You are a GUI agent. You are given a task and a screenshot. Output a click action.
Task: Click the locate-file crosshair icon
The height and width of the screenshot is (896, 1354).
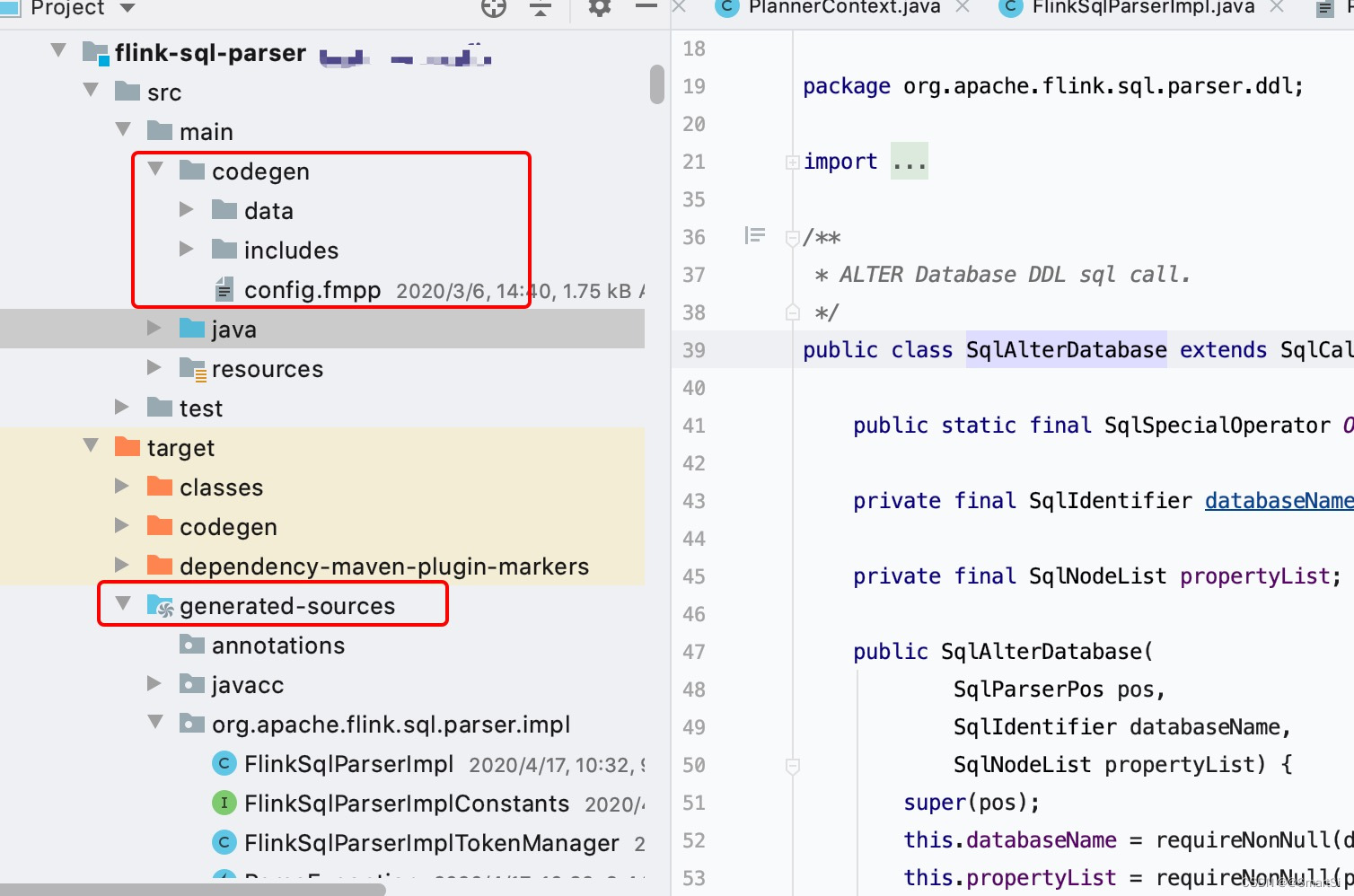point(494,8)
